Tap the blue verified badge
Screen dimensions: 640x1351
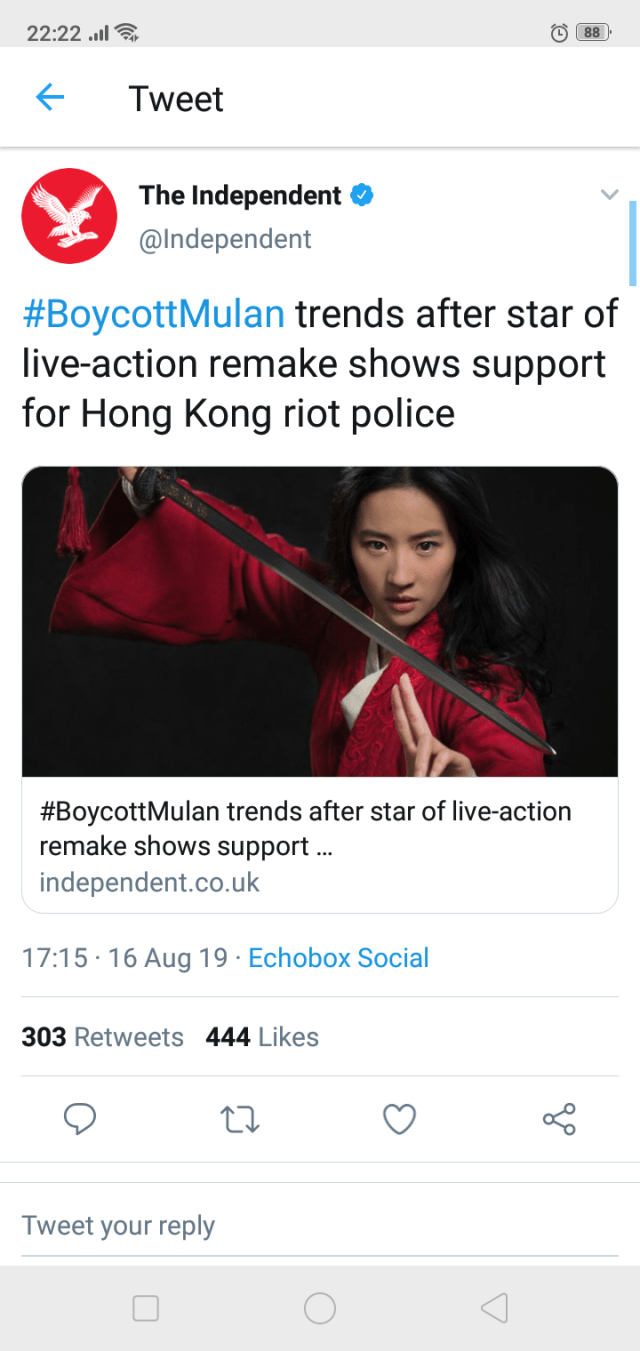click(362, 195)
